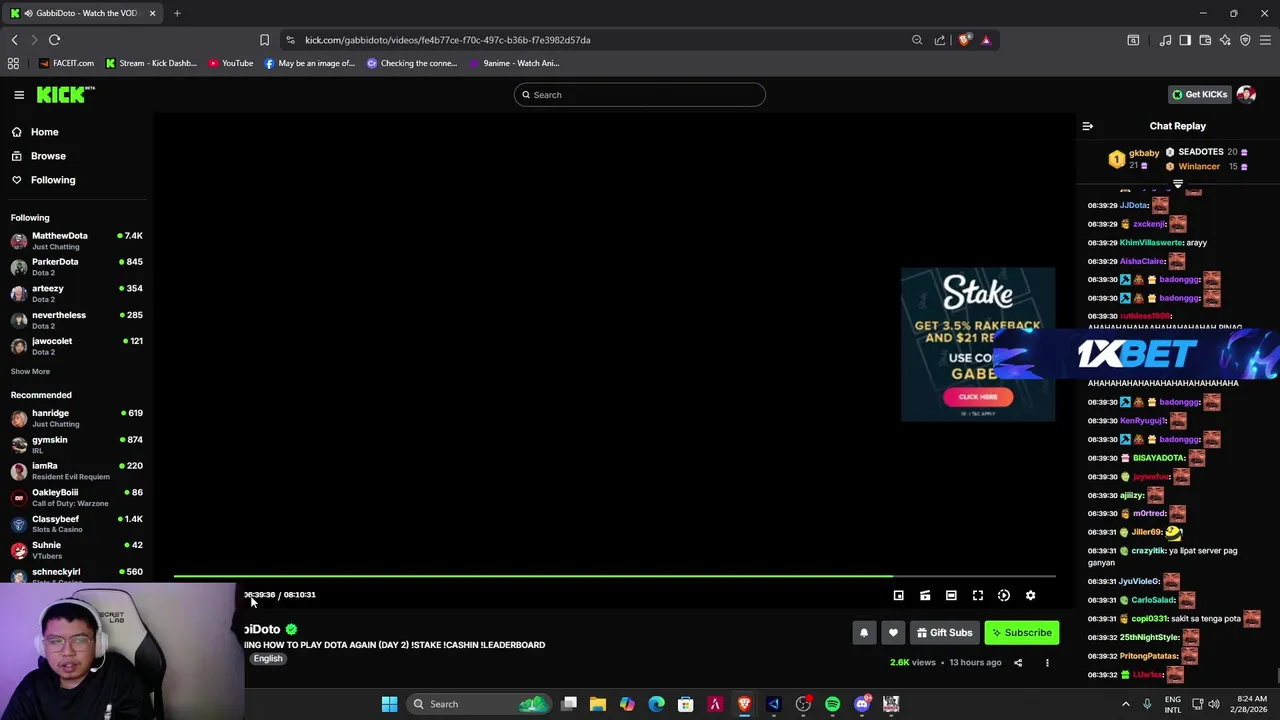The image size is (1280, 720).
Task: Click Get KICKs button
Action: pos(1199,95)
